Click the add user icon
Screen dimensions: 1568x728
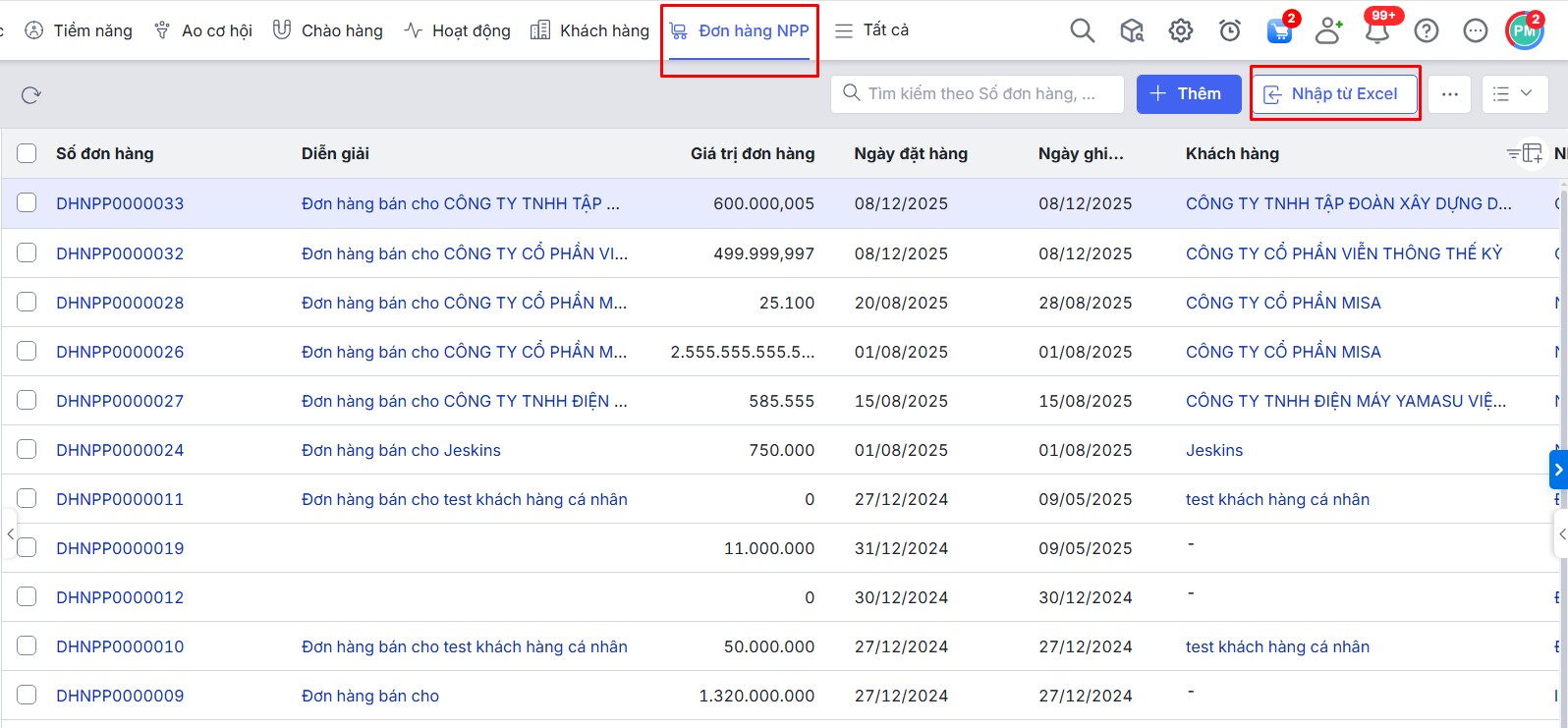(x=1328, y=30)
